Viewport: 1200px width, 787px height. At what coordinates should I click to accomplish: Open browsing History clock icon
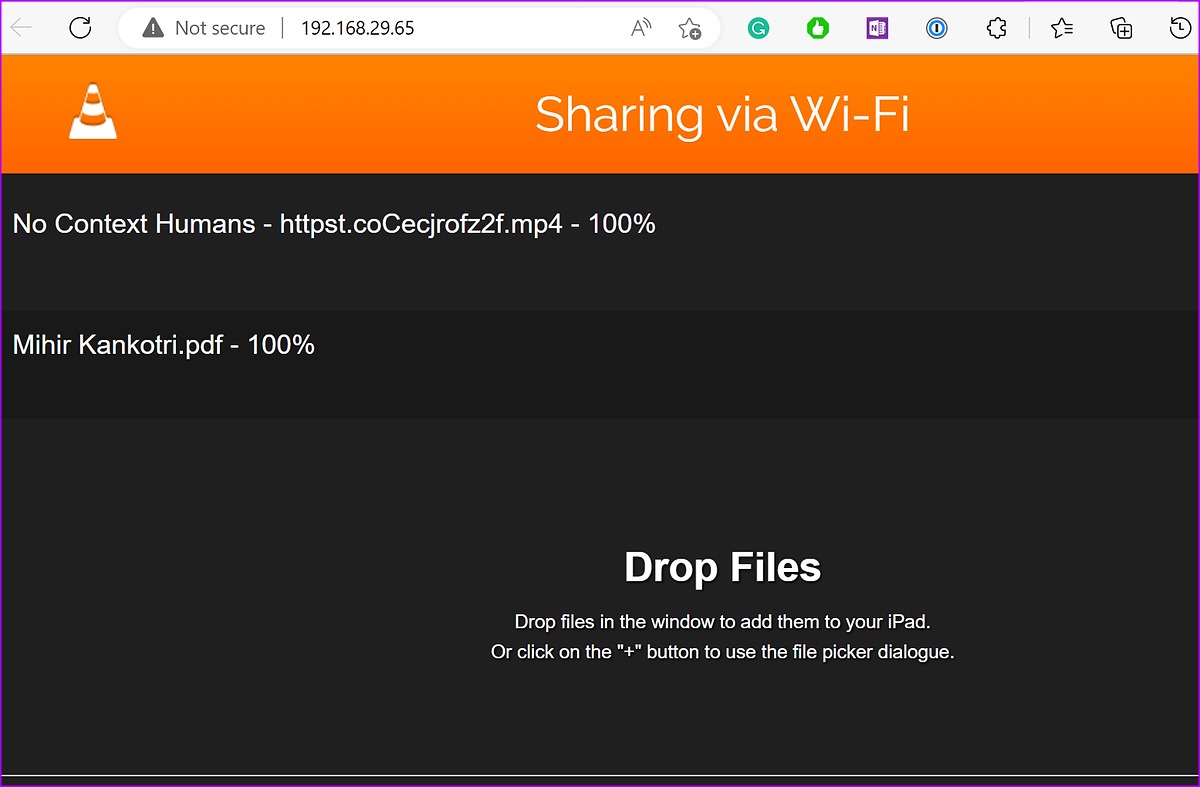[x=1179, y=28]
